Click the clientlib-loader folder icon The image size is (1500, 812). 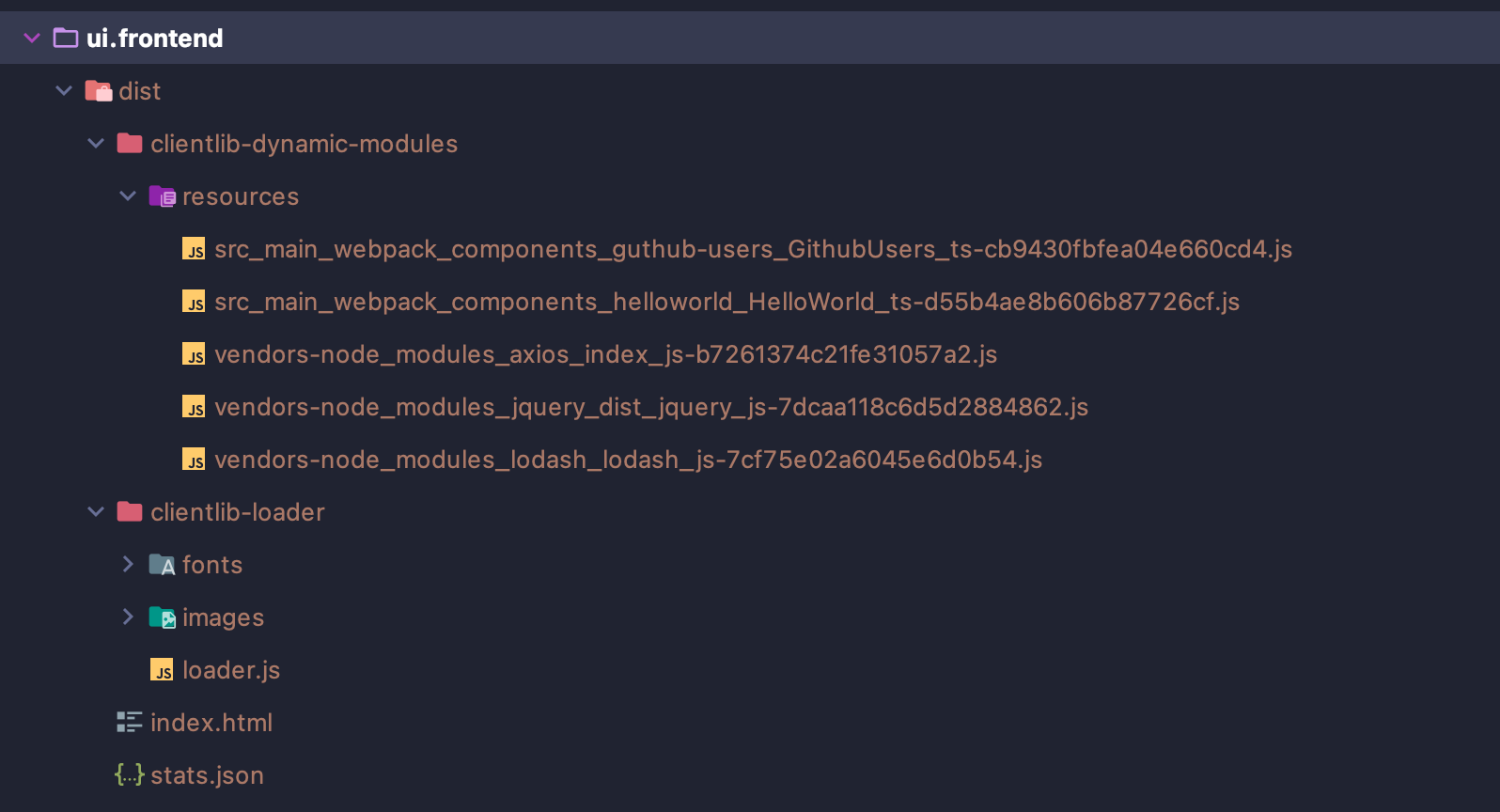click(x=130, y=511)
